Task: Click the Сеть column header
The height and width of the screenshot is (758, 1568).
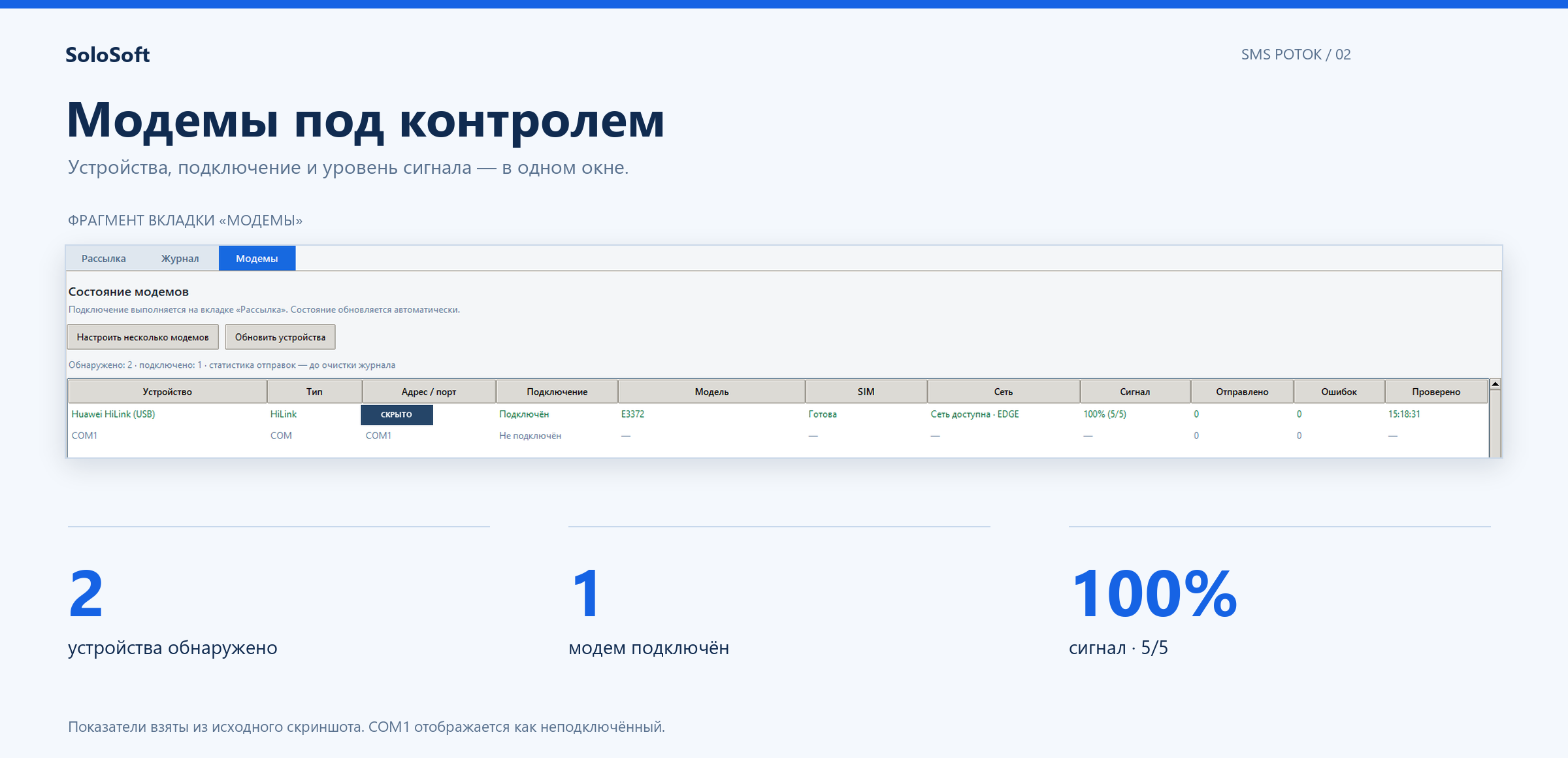Action: 1003,391
